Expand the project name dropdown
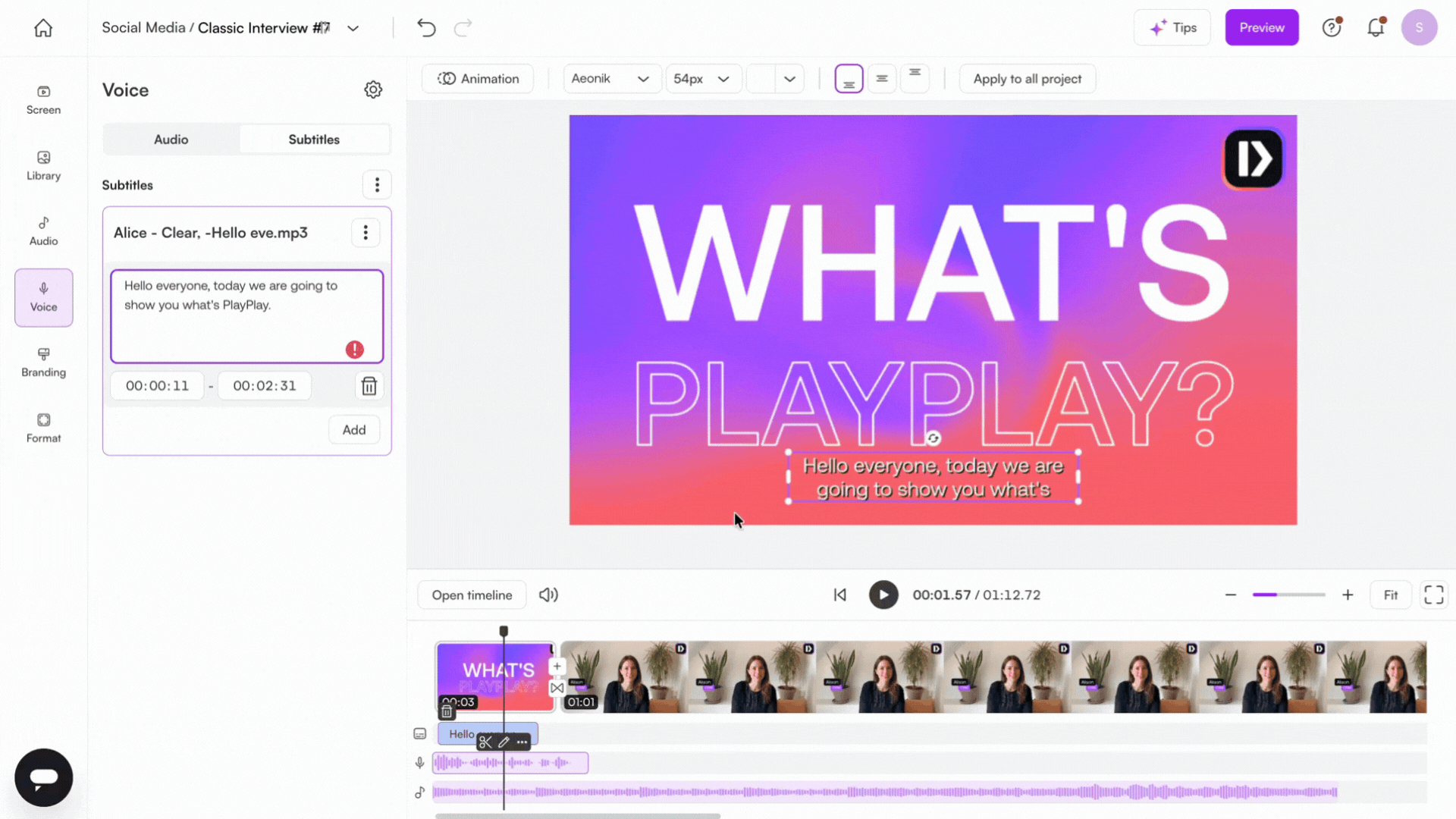This screenshot has width=1456, height=819. point(353,29)
